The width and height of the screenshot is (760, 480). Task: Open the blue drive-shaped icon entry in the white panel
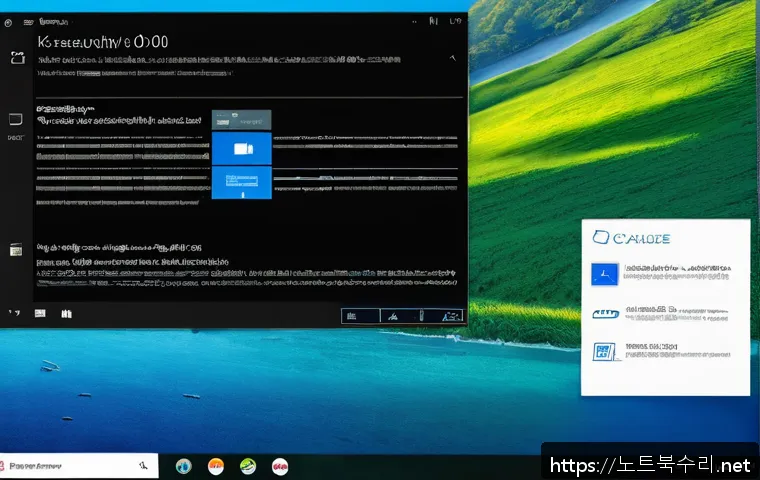point(605,314)
